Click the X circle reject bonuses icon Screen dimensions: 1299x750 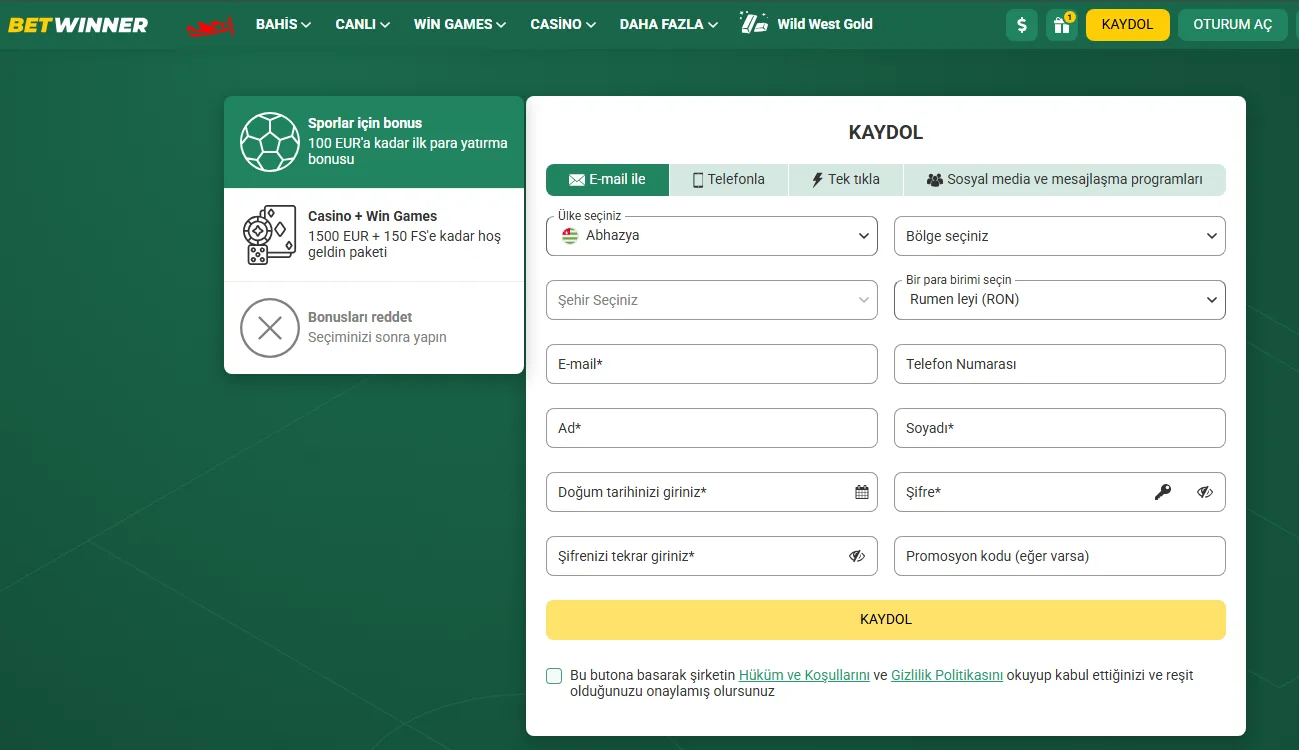point(270,328)
